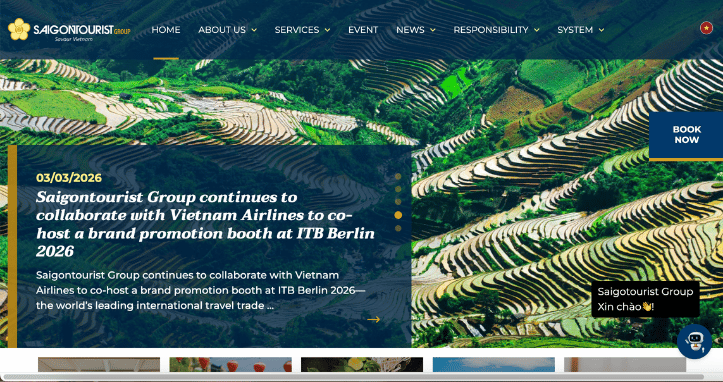Open the Vietnam flag language switcher
723x382 pixels.
tap(706, 28)
